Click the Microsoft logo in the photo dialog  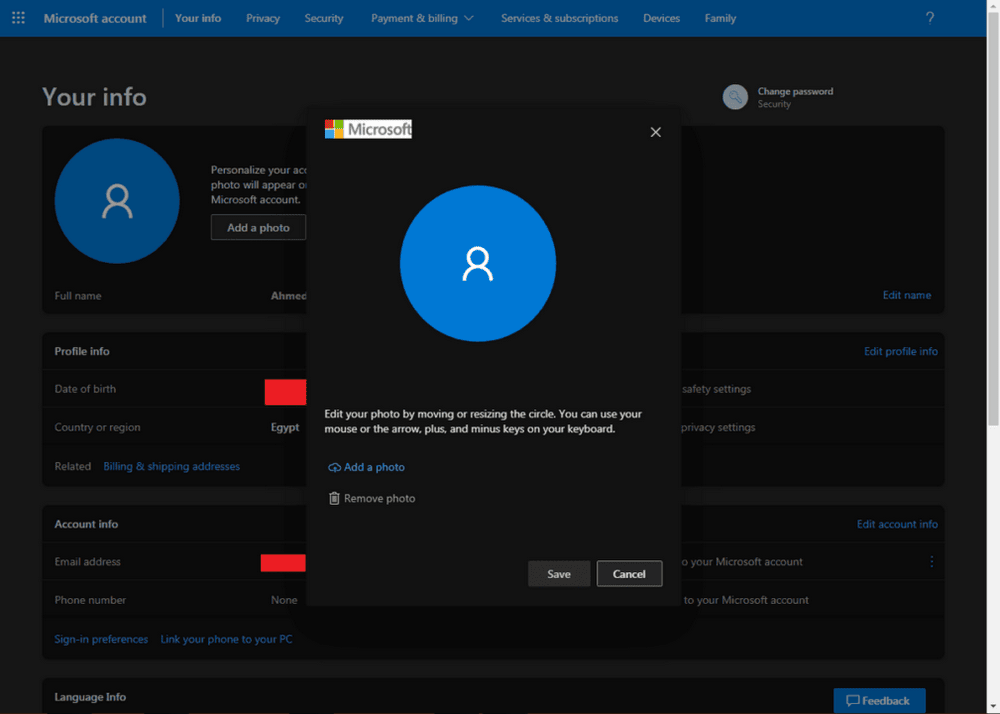point(368,128)
